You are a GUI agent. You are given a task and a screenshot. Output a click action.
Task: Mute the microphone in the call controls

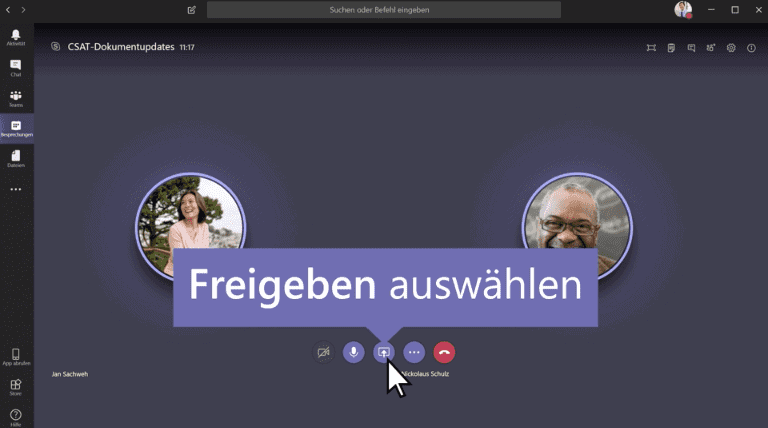pyautogui.click(x=353, y=352)
